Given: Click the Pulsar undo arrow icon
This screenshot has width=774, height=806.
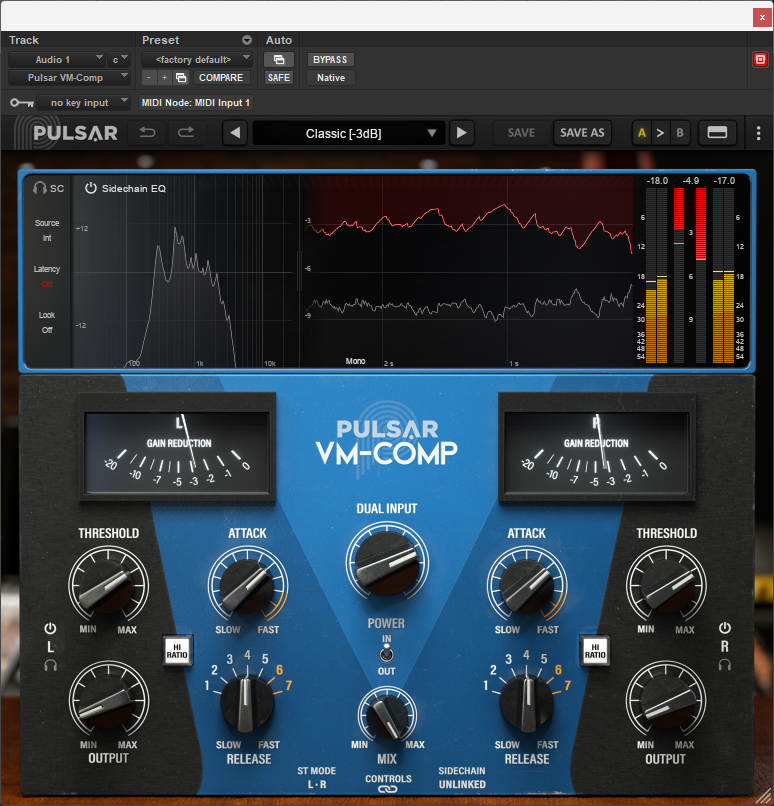Looking at the screenshot, I should [148, 133].
